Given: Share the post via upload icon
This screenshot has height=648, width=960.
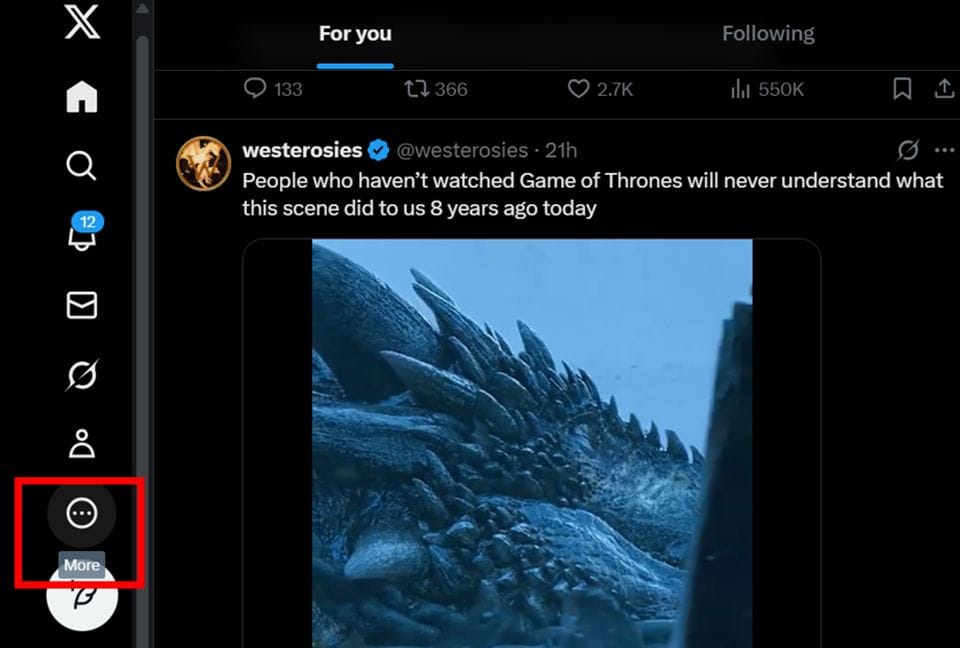Looking at the screenshot, I should click(x=944, y=89).
